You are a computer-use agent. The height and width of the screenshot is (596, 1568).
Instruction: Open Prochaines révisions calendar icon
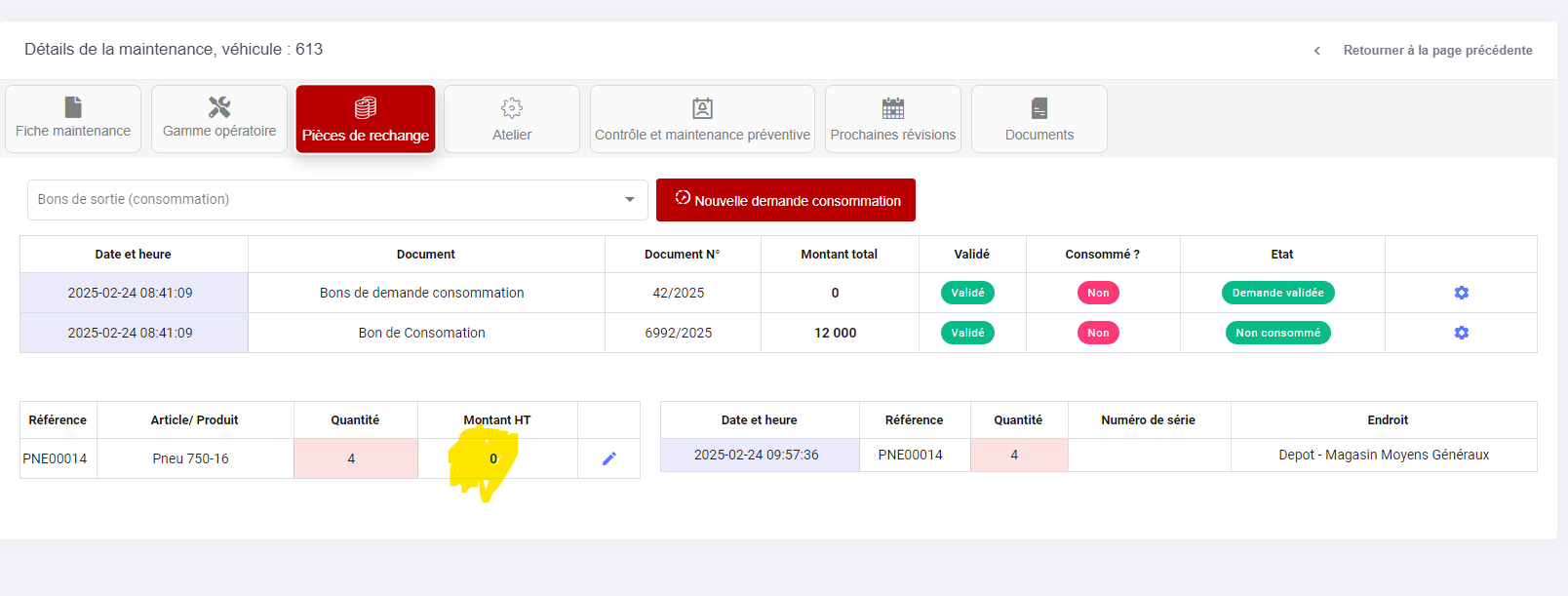coord(893,108)
